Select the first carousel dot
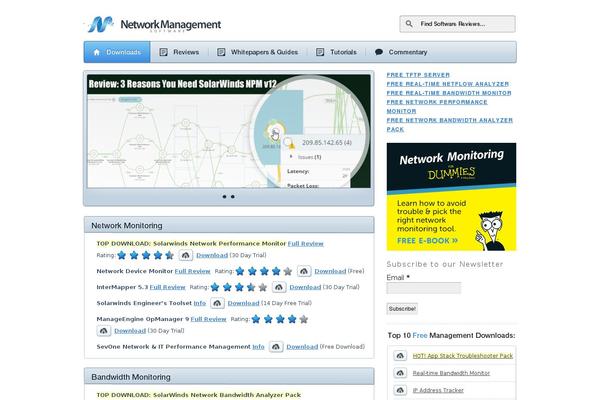The width and height of the screenshot is (600, 400). click(224, 197)
